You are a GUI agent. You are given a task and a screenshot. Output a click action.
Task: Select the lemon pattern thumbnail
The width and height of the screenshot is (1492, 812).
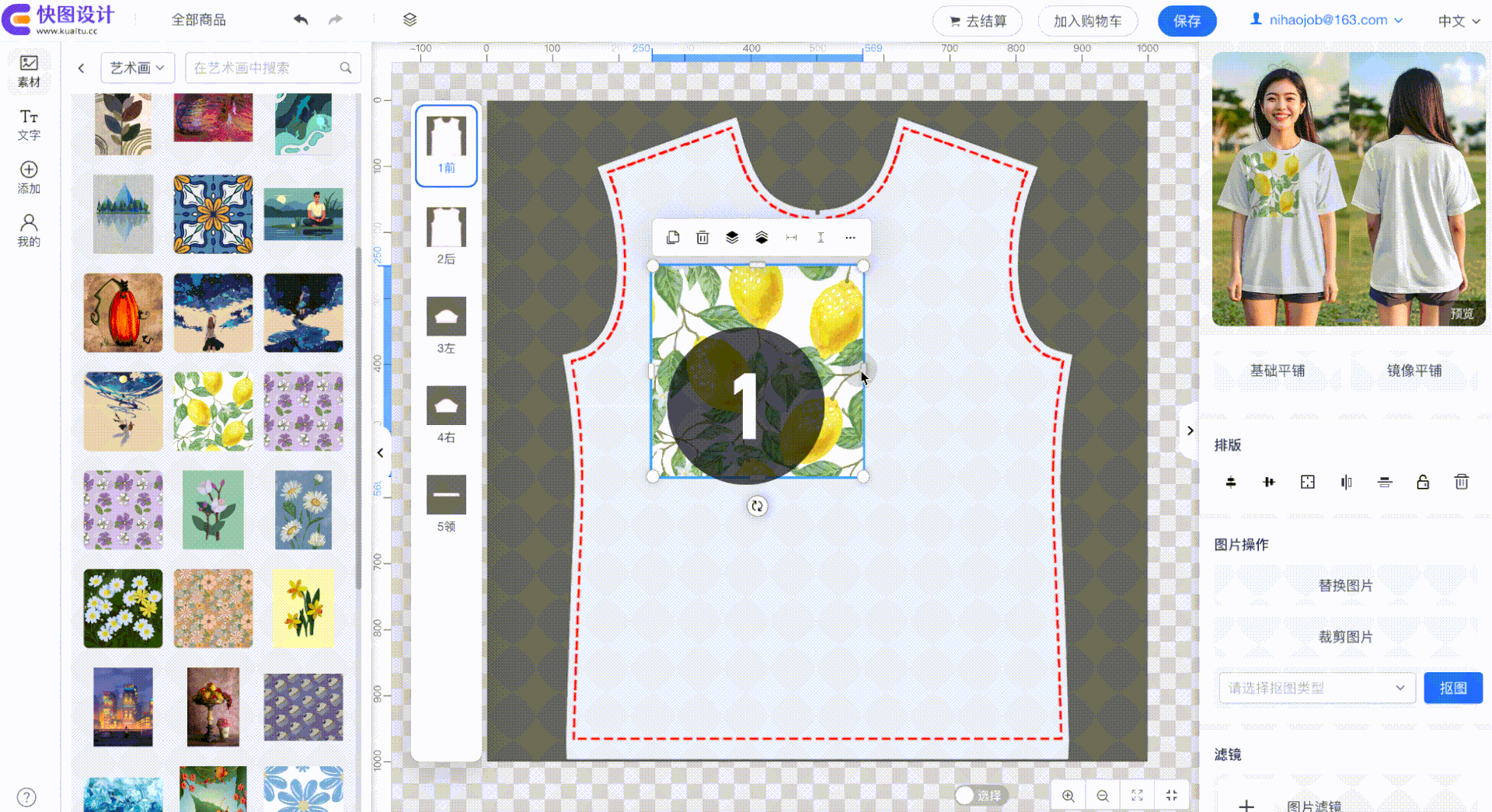click(x=213, y=411)
